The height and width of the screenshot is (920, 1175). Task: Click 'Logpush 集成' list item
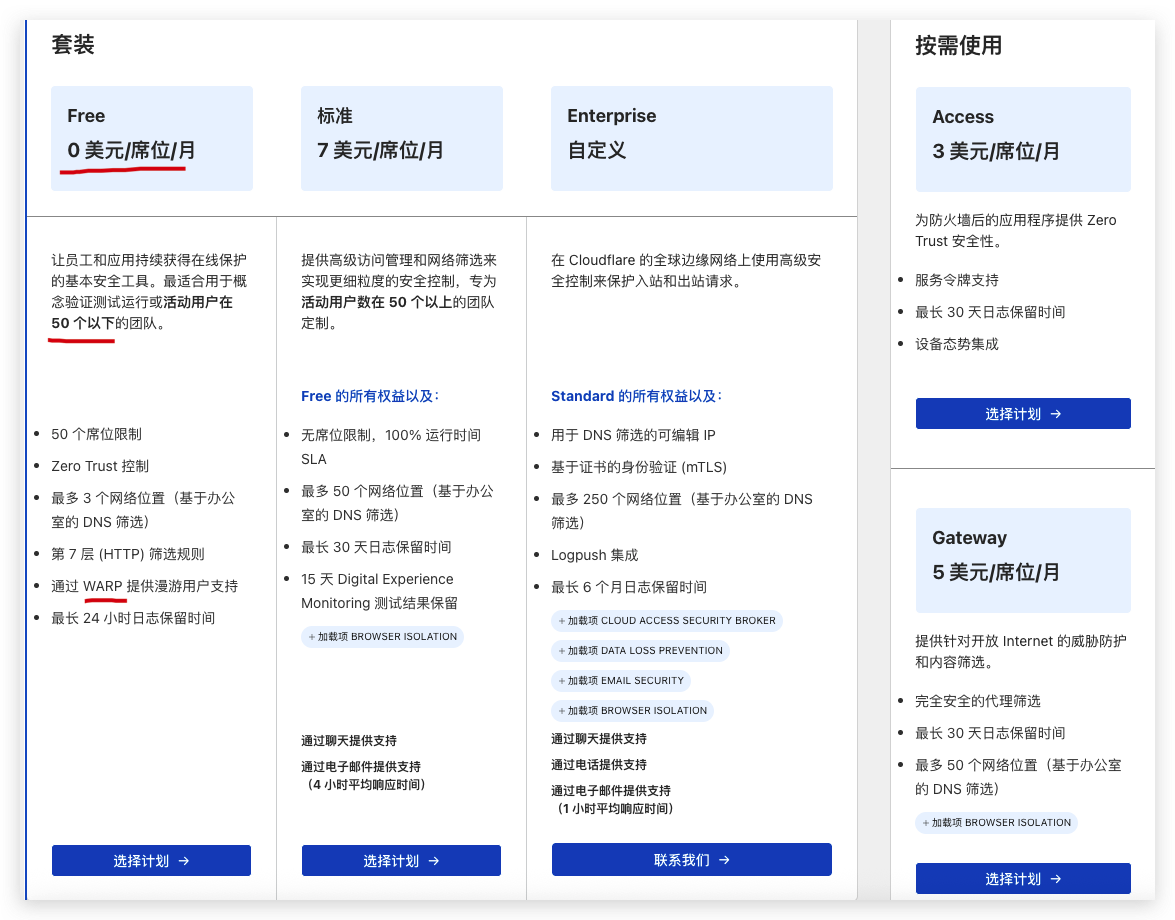click(595, 555)
